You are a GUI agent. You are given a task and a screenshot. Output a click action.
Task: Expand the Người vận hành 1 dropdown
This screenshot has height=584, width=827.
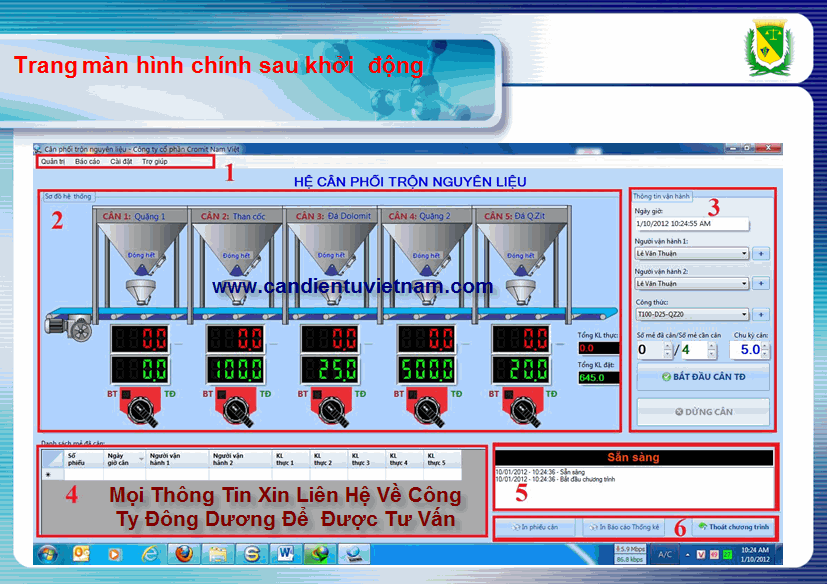pyautogui.click(x=744, y=254)
